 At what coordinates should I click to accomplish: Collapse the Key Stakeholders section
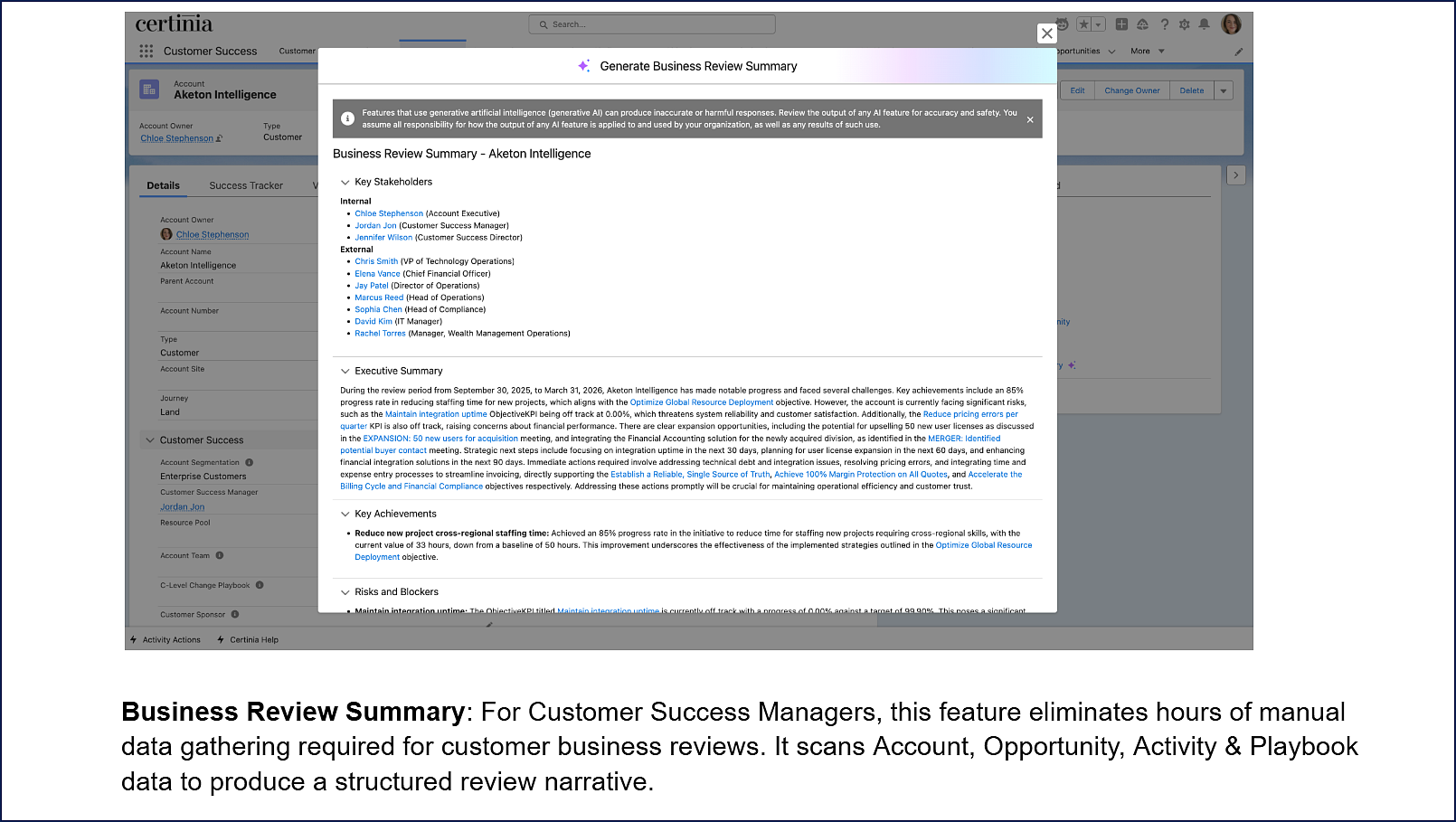point(345,182)
